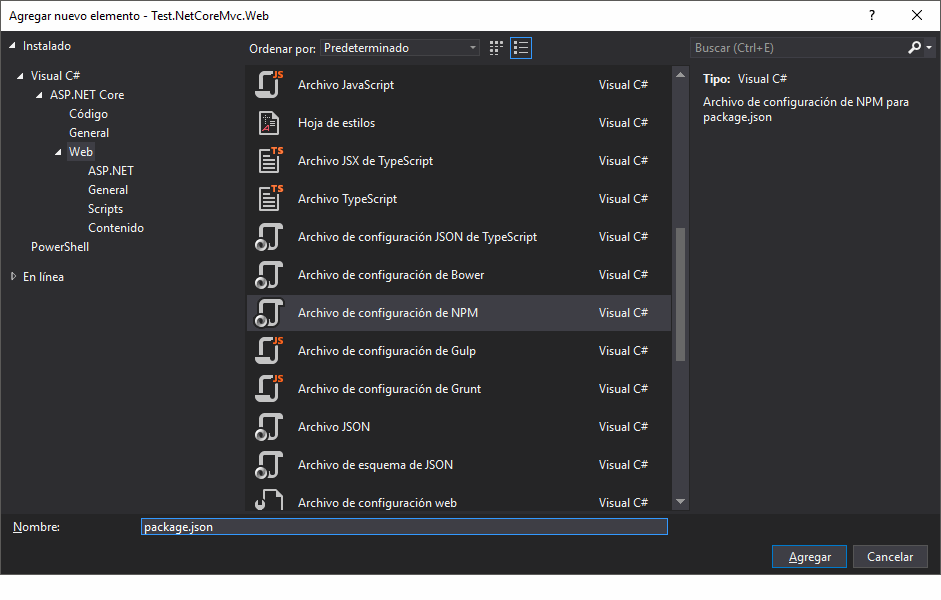Expand the En línea section
This screenshot has height=600, width=941.
(x=13, y=277)
